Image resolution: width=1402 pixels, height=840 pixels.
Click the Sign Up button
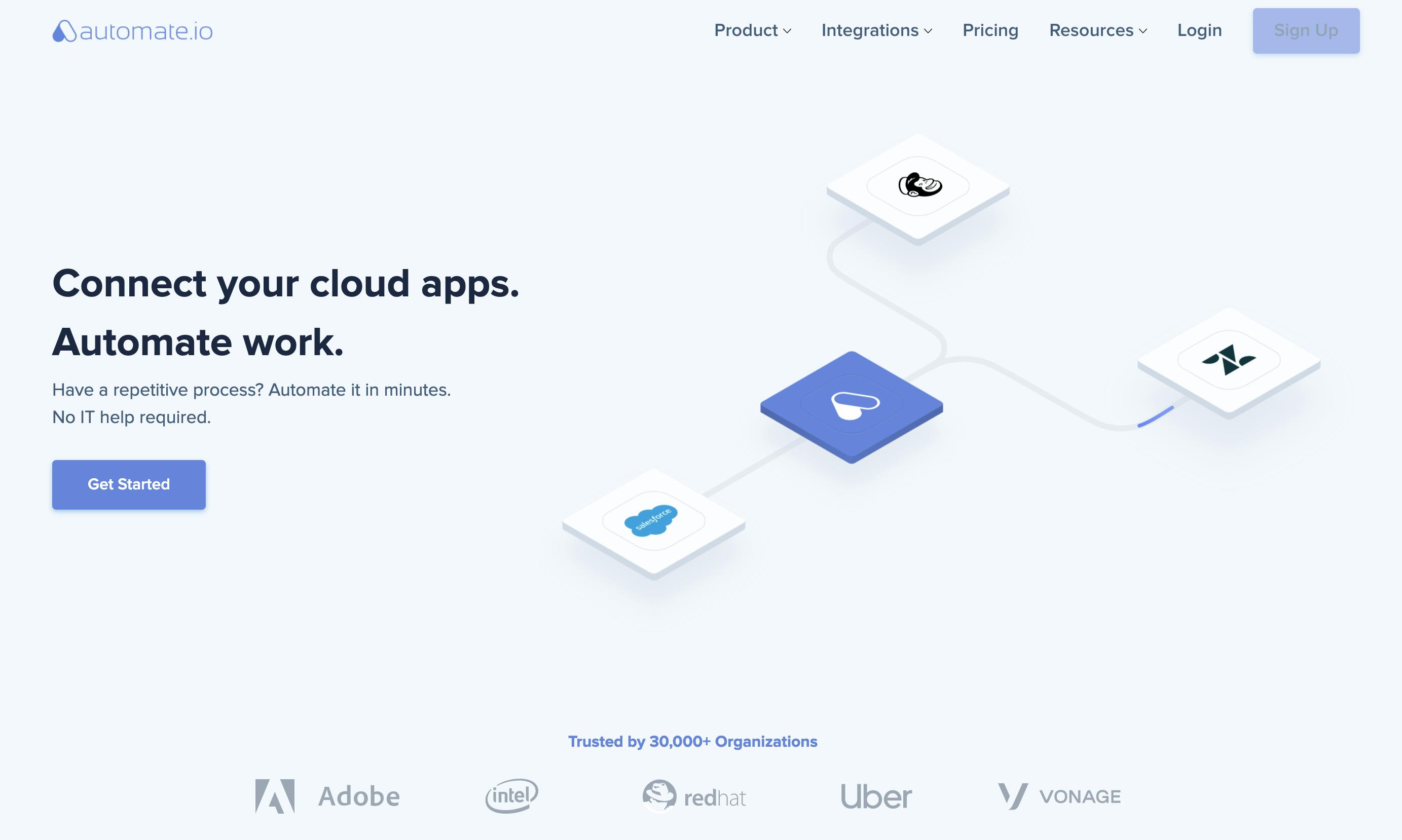(1306, 30)
